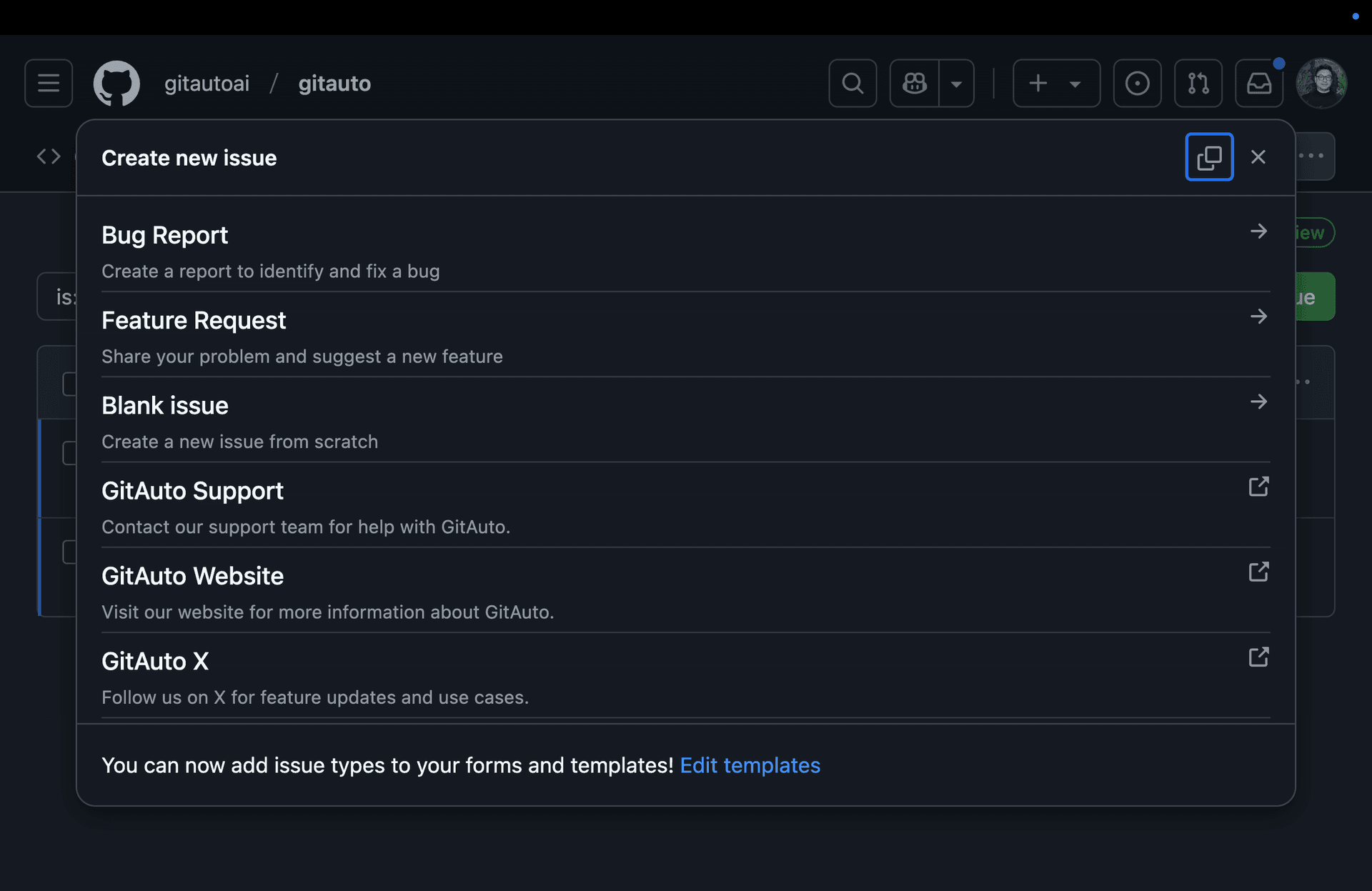Viewport: 1372px width, 891px height.
Task: Click the GitHub logo icon
Action: (116, 83)
